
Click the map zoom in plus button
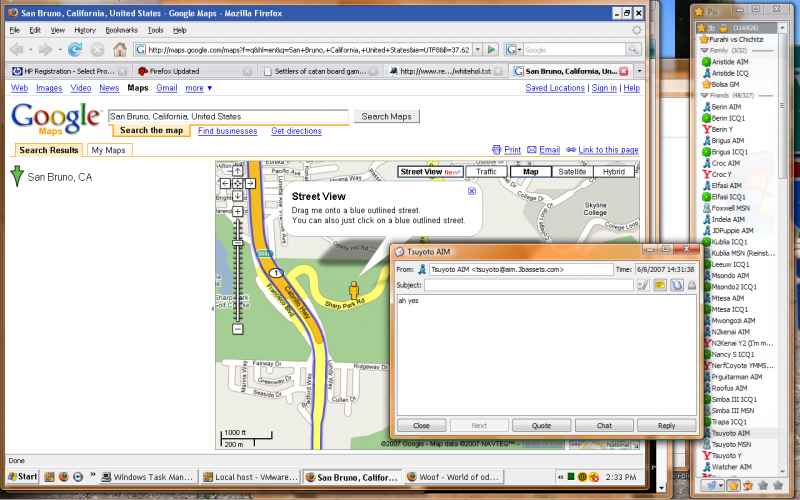pyautogui.click(x=238, y=211)
